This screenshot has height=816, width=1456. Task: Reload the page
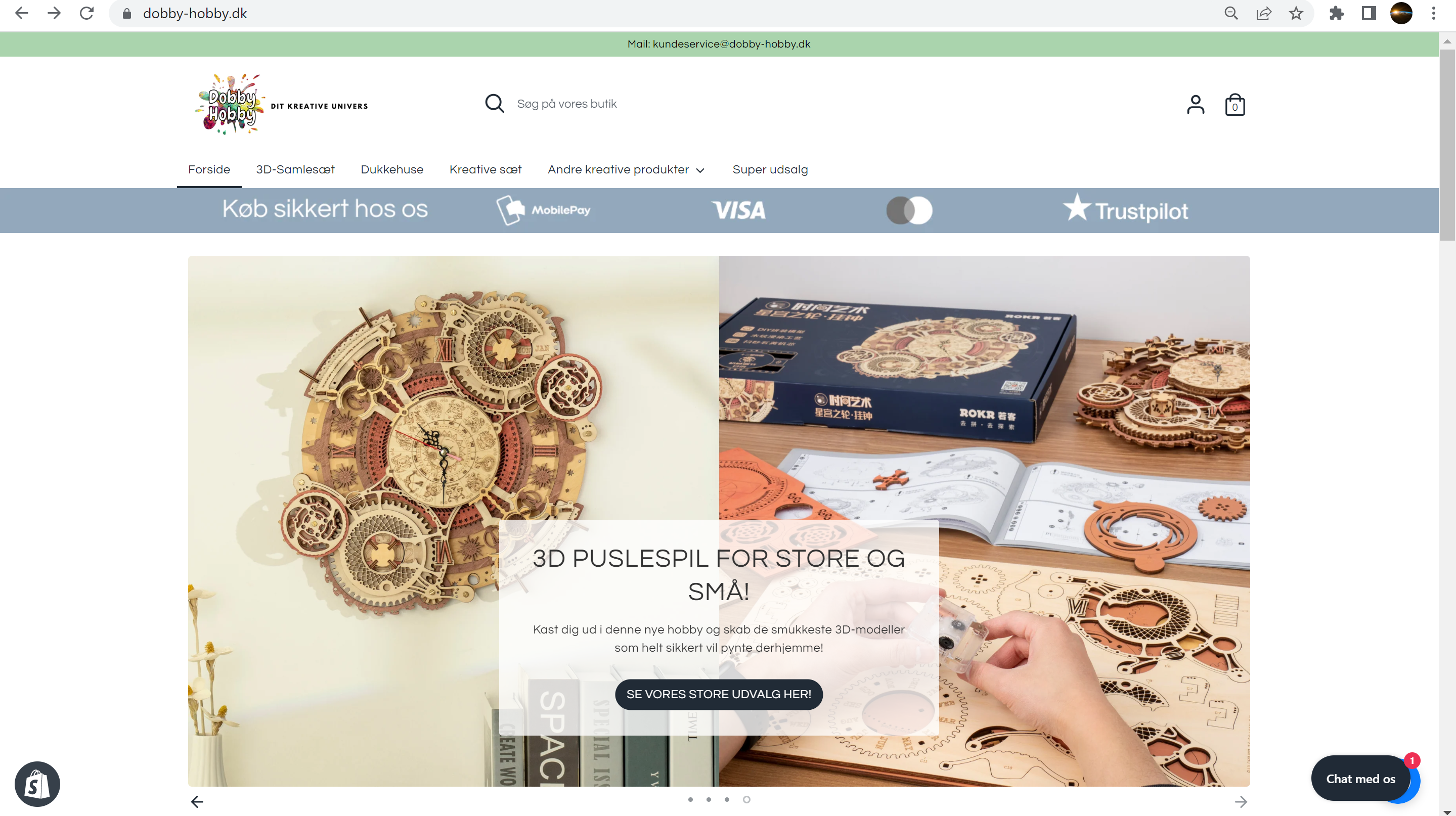pyautogui.click(x=86, y=14)
